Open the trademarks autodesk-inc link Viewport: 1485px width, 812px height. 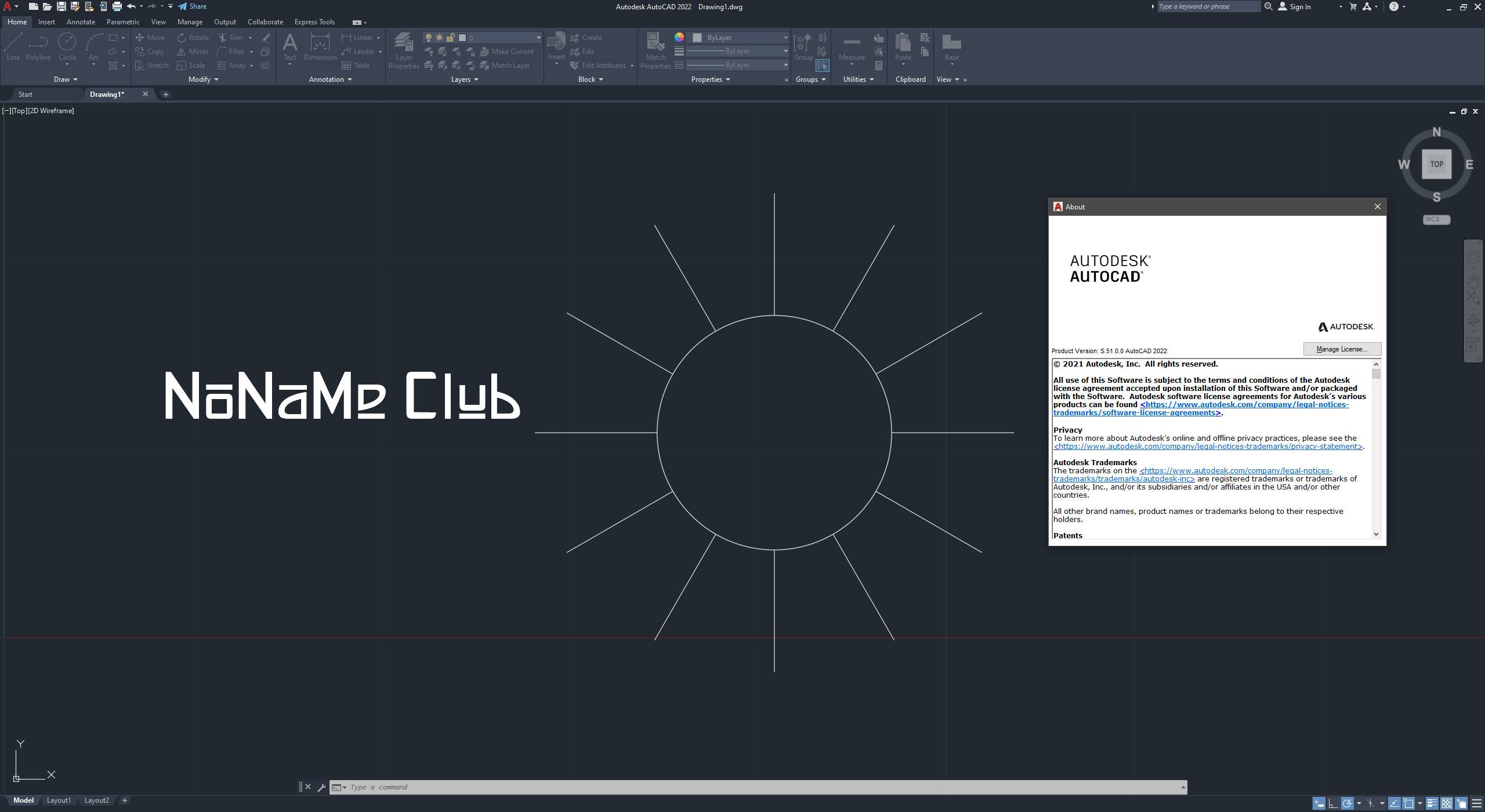pyautogui.click(x=1193, y=475)
